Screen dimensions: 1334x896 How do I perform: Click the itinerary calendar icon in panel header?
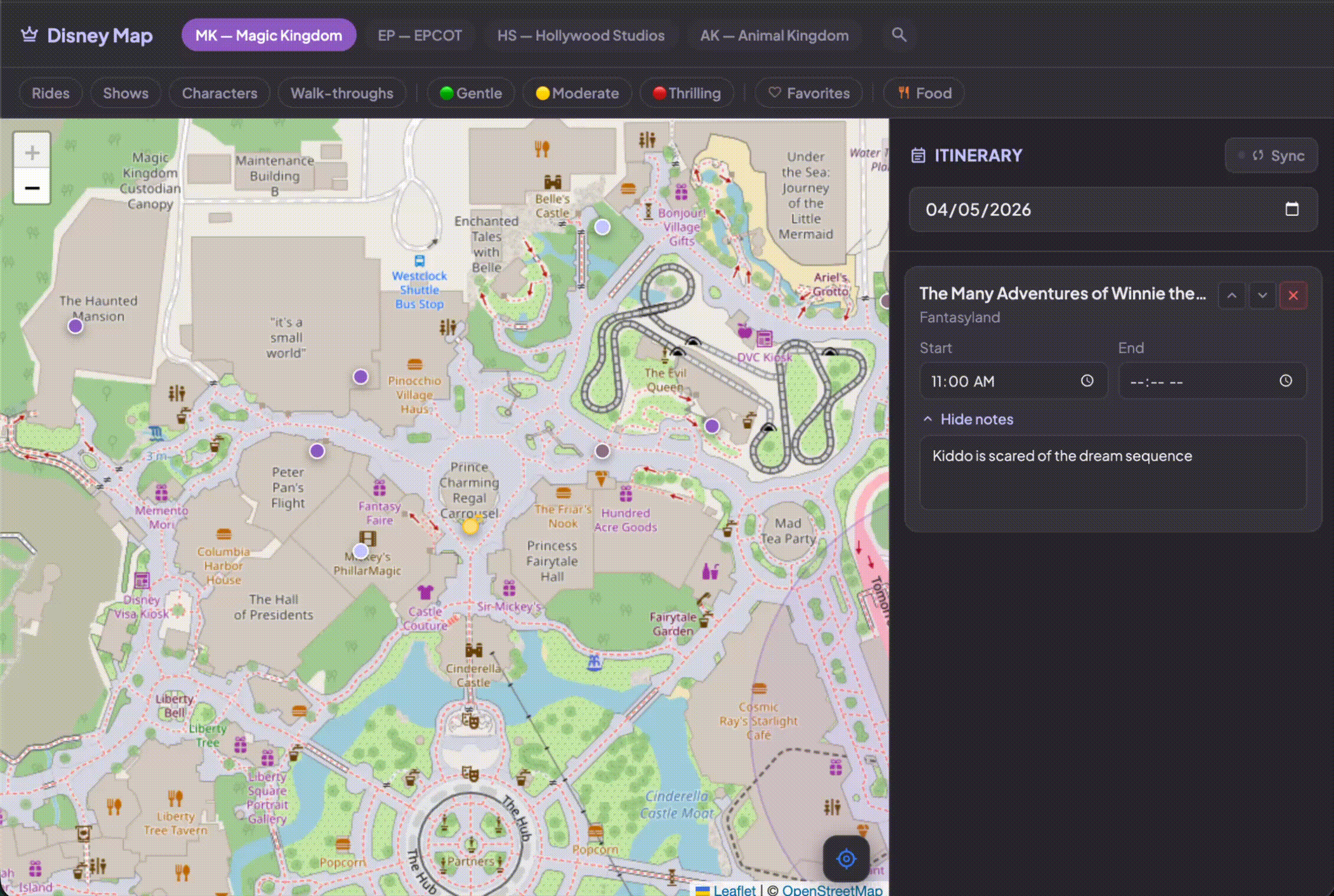coord(918,156)
